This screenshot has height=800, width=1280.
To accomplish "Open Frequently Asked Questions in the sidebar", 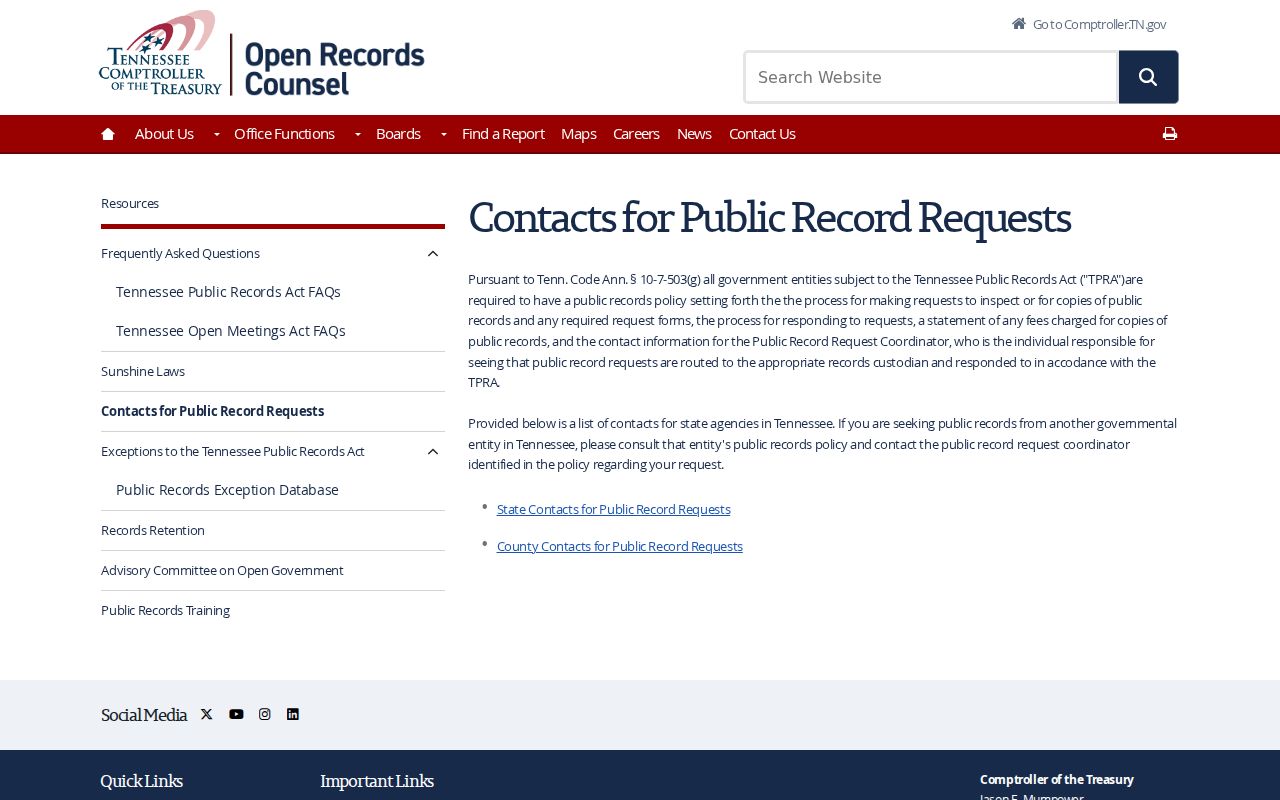I will coord(180,253).
